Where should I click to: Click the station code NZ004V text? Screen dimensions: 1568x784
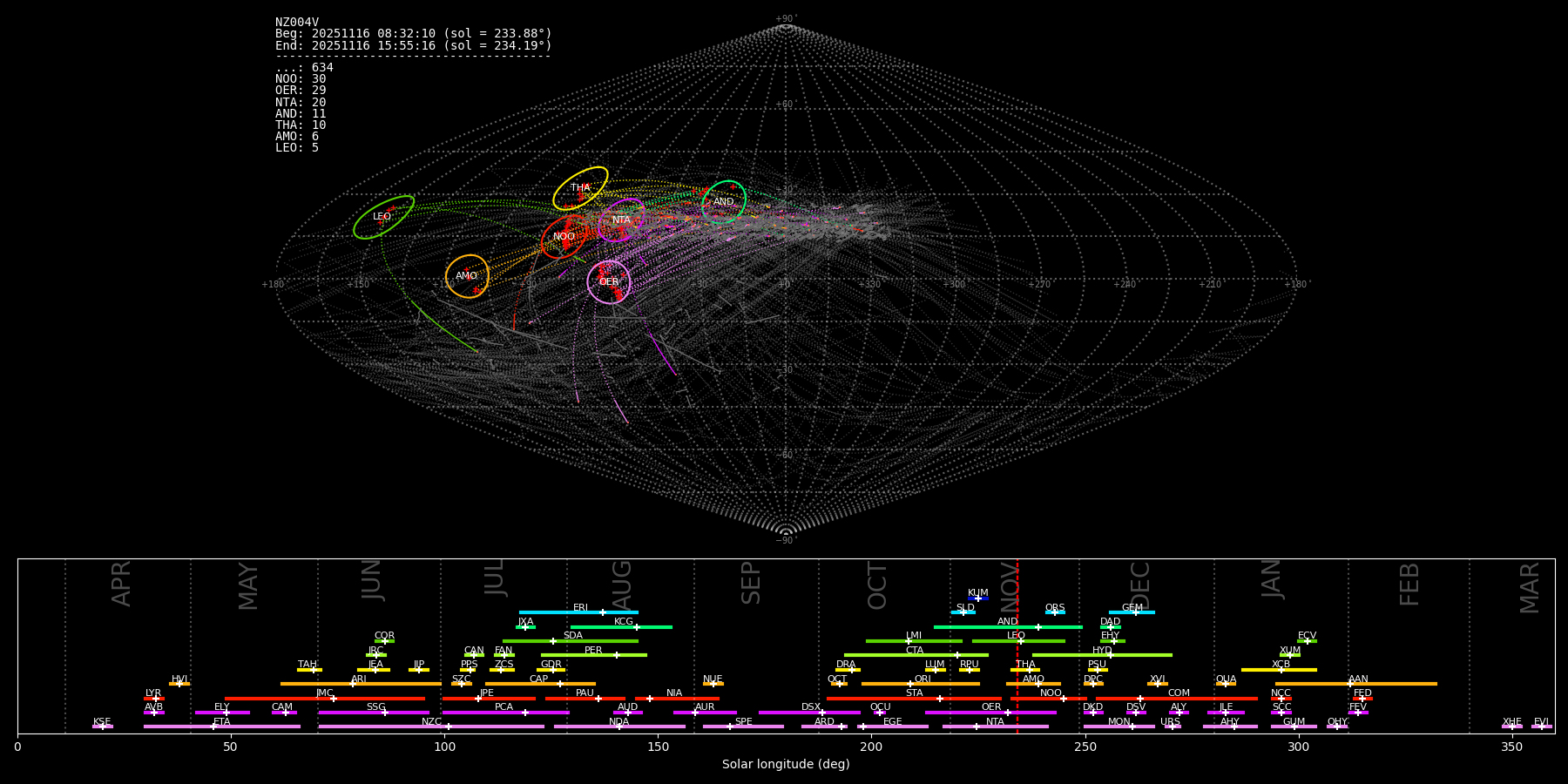coord(297,23)
